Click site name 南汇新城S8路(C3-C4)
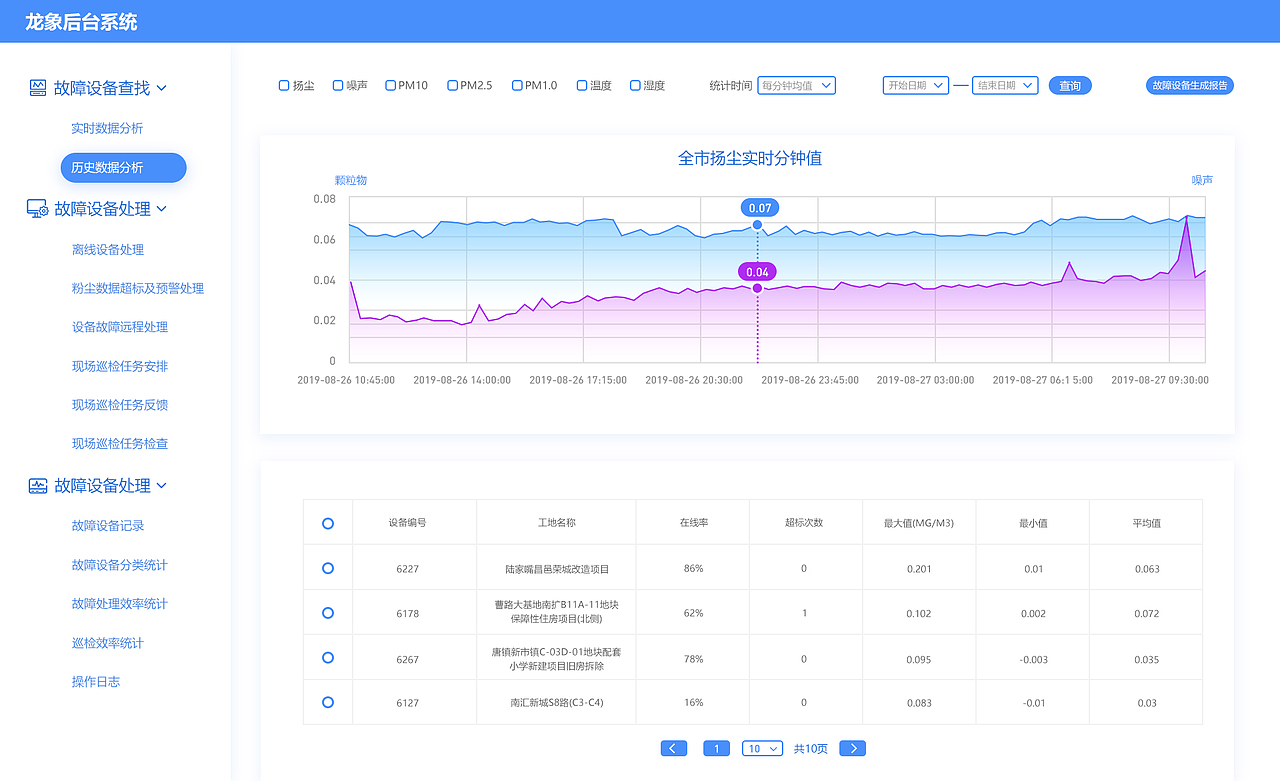 tap(557, 703)
